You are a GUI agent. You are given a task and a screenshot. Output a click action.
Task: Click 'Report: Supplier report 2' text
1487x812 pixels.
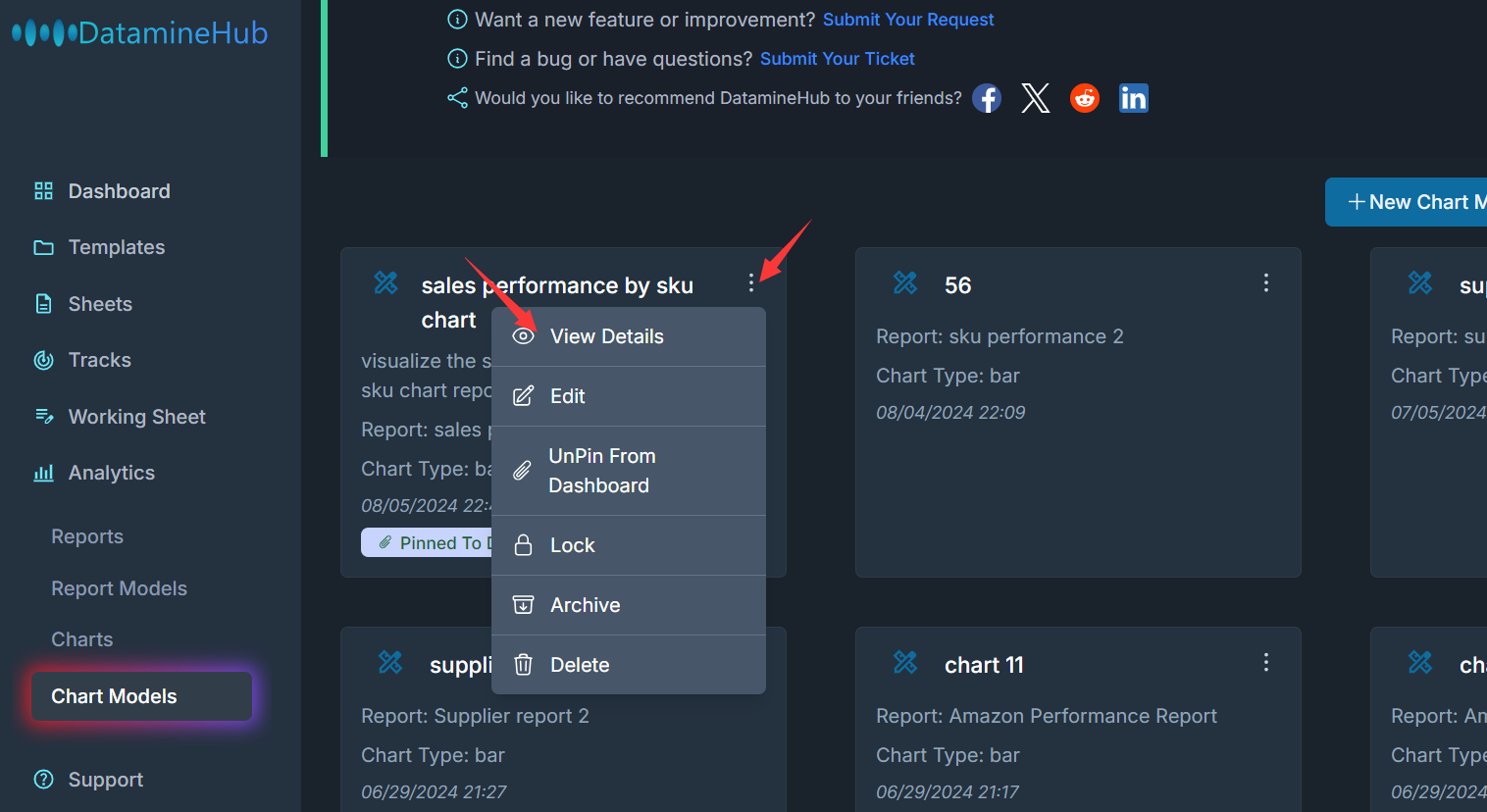(x=475, y=716)
